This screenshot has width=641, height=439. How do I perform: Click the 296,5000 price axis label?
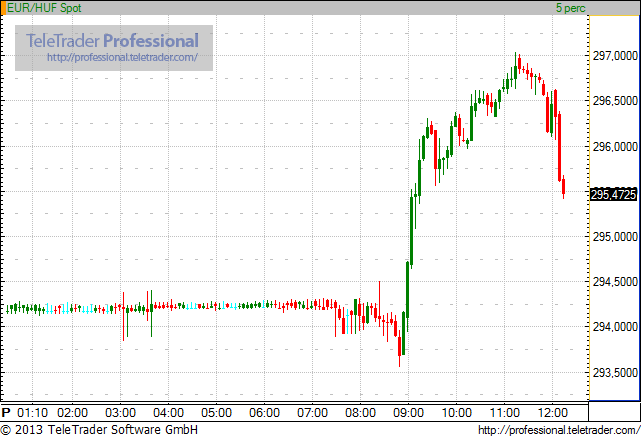pos(615,101)
